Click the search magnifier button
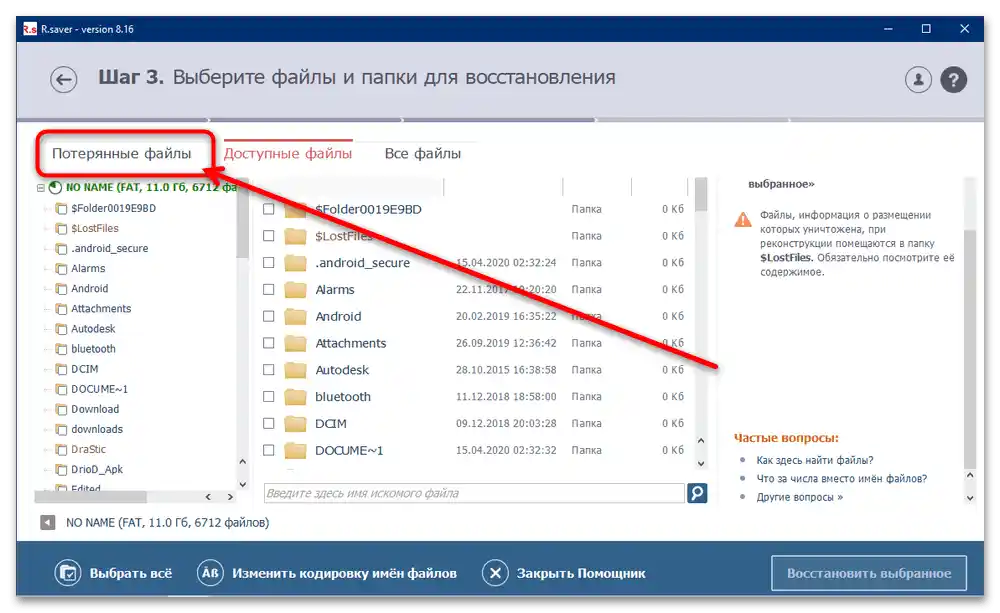The height and width of the screenshot is (613, 1000). click(697, 493)
